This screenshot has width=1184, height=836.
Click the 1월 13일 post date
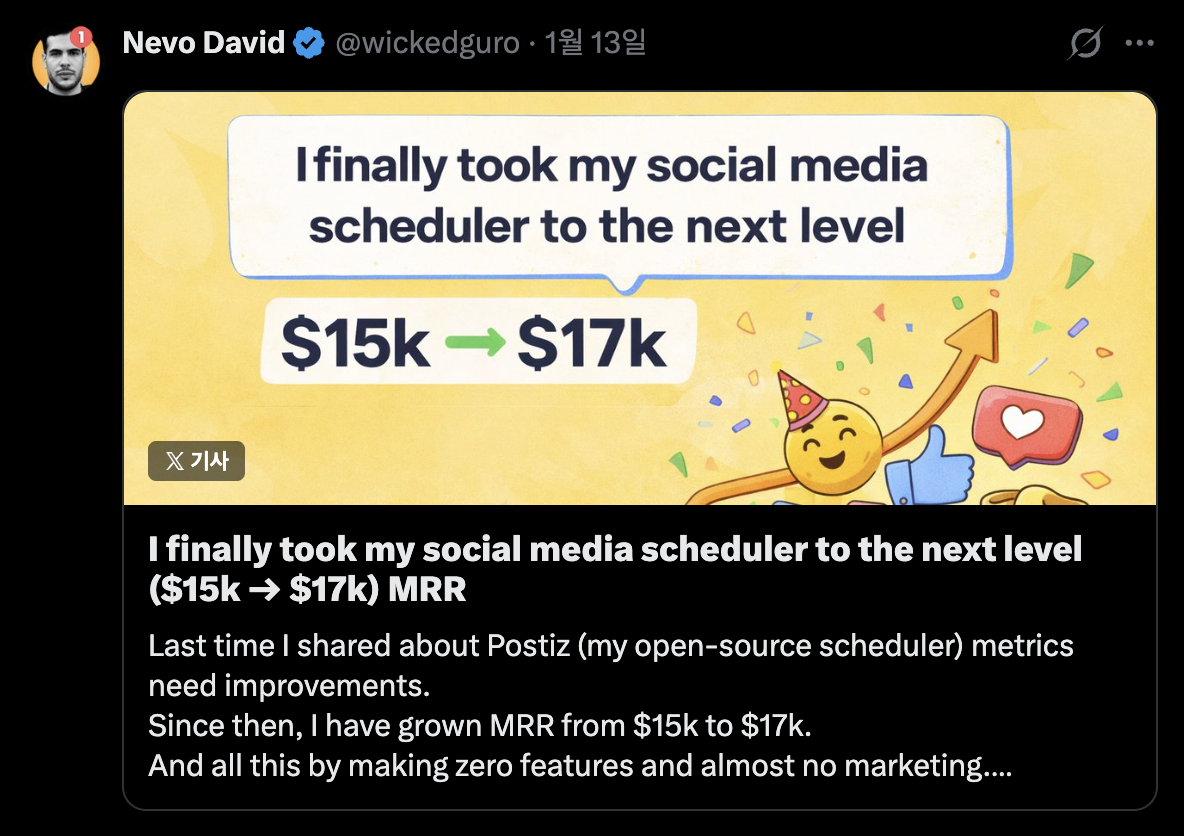[595, 44]
